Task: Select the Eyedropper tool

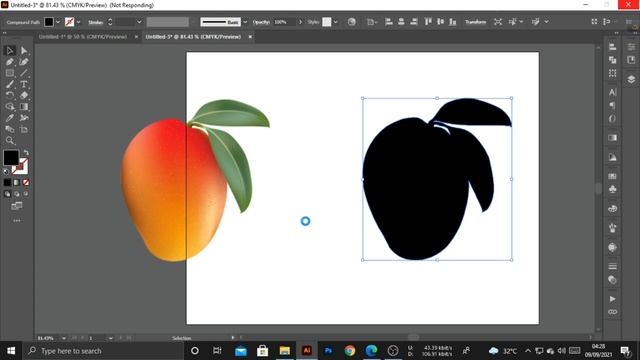Action: coord(10,118)
